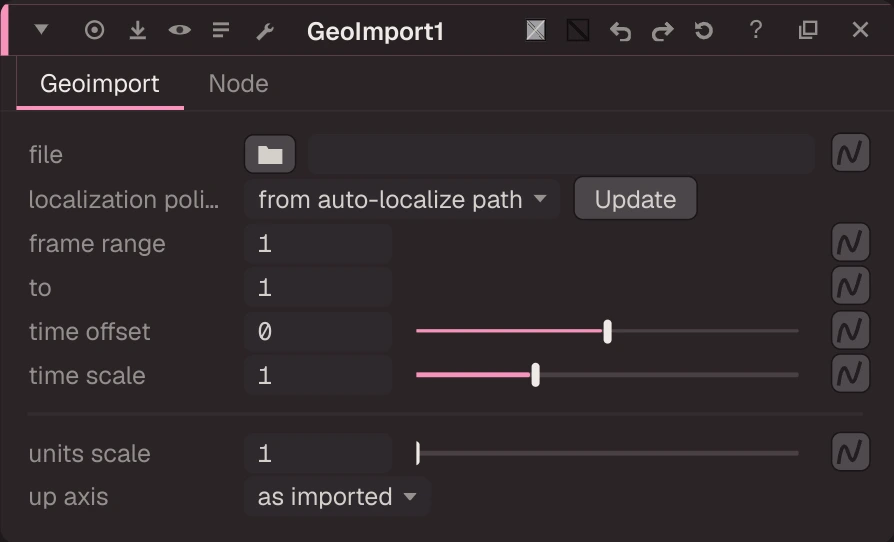Image resolution: width=894 pixels, height=542 pixels.
Task: Open the animation menu for units scale
Action: point(850,451)
